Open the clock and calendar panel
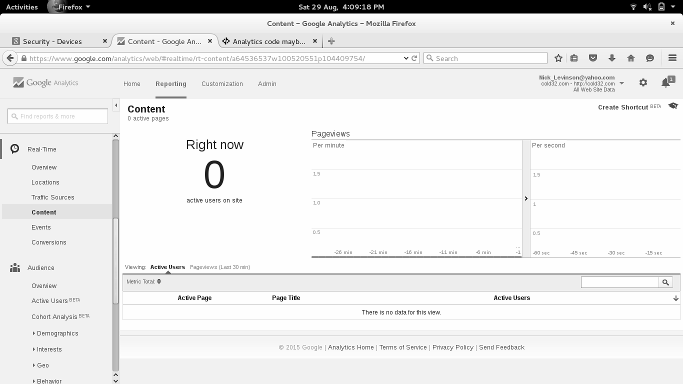Image resolution: width=683 pixels, height=384 pixels. click(x=342, y=7)
